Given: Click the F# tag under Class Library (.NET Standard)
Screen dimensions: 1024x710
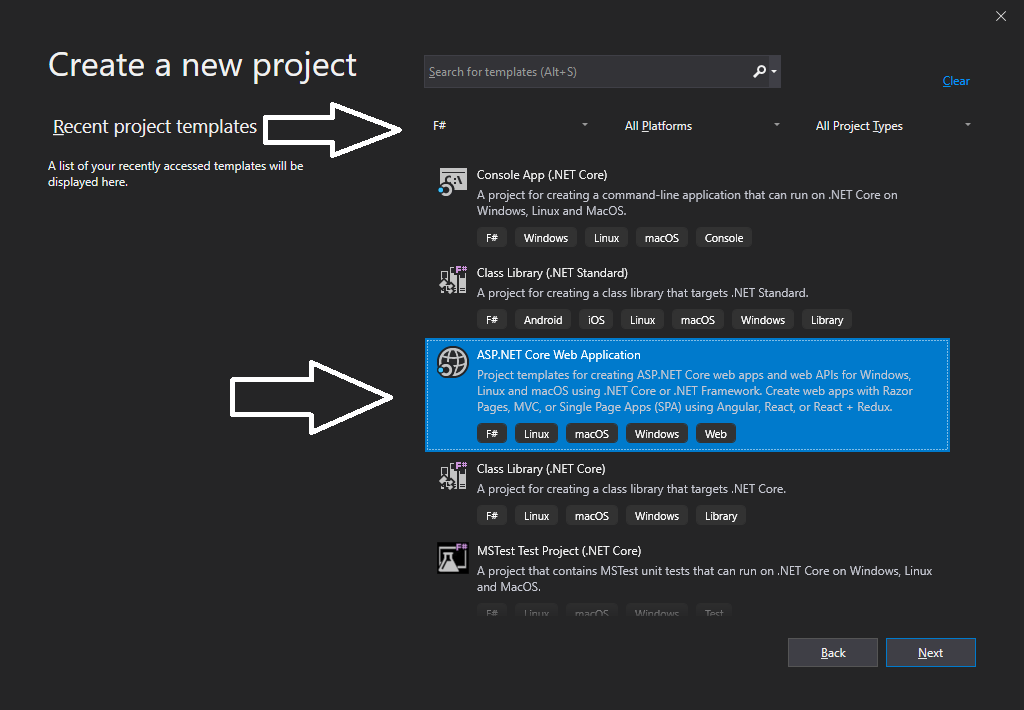Looking at the screenshot, I should tap(492, 320).
